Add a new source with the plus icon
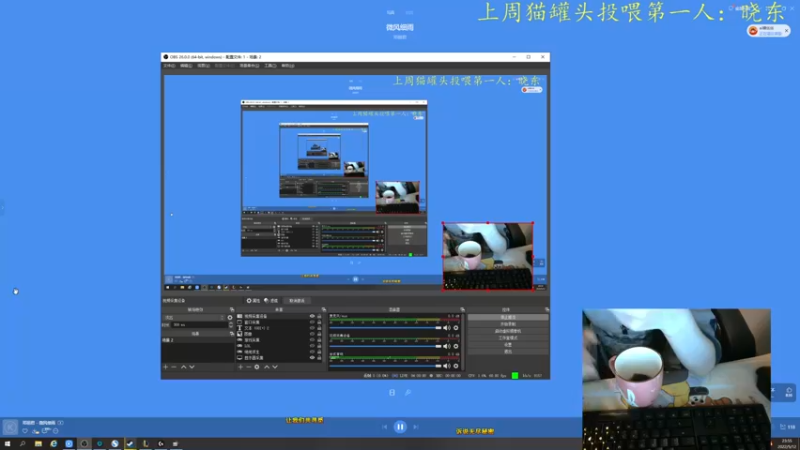The image size is (800, 450). click(x=240, y=367)
